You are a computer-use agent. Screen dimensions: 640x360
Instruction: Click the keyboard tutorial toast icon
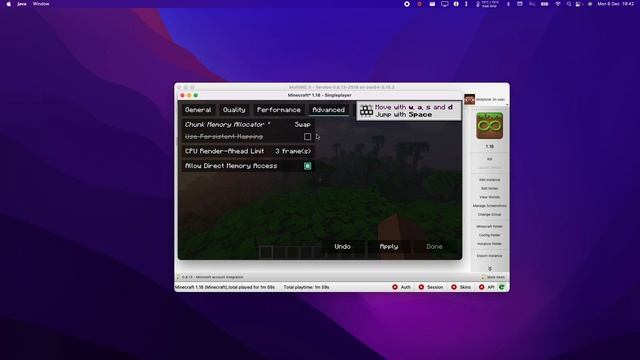click(366, 111)
